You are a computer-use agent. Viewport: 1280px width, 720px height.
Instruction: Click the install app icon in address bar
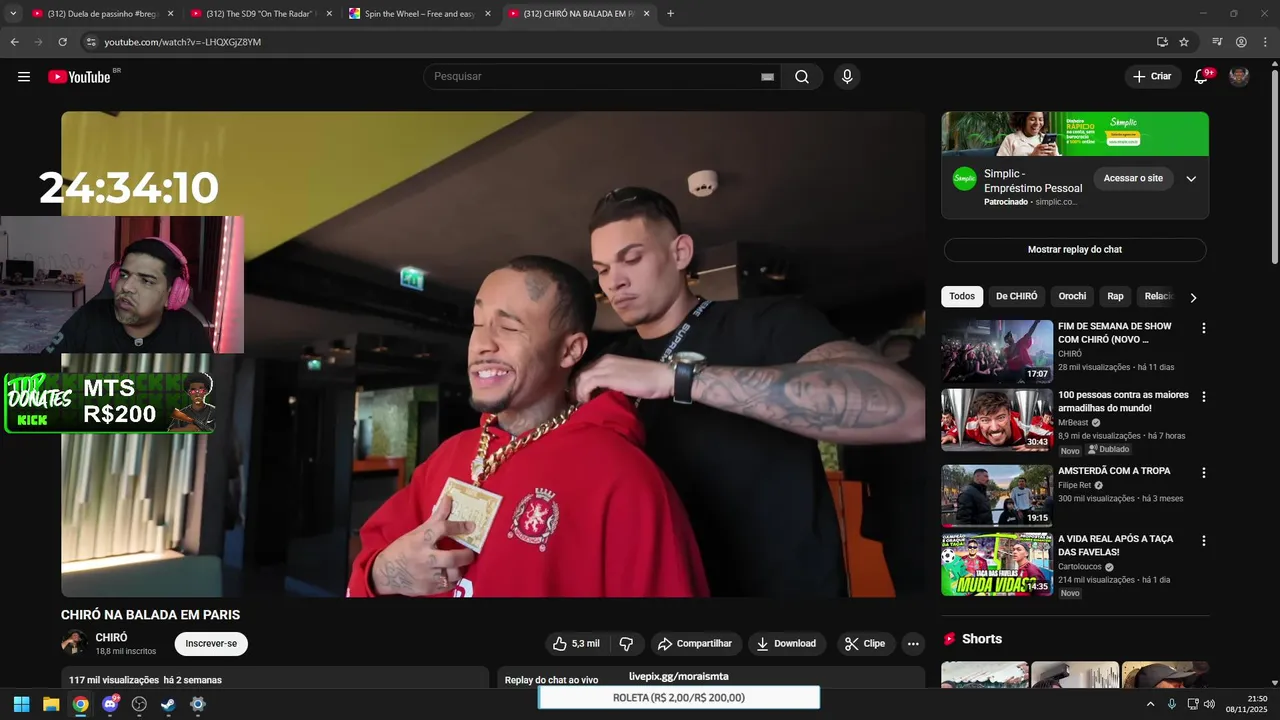coord(1162,42)
